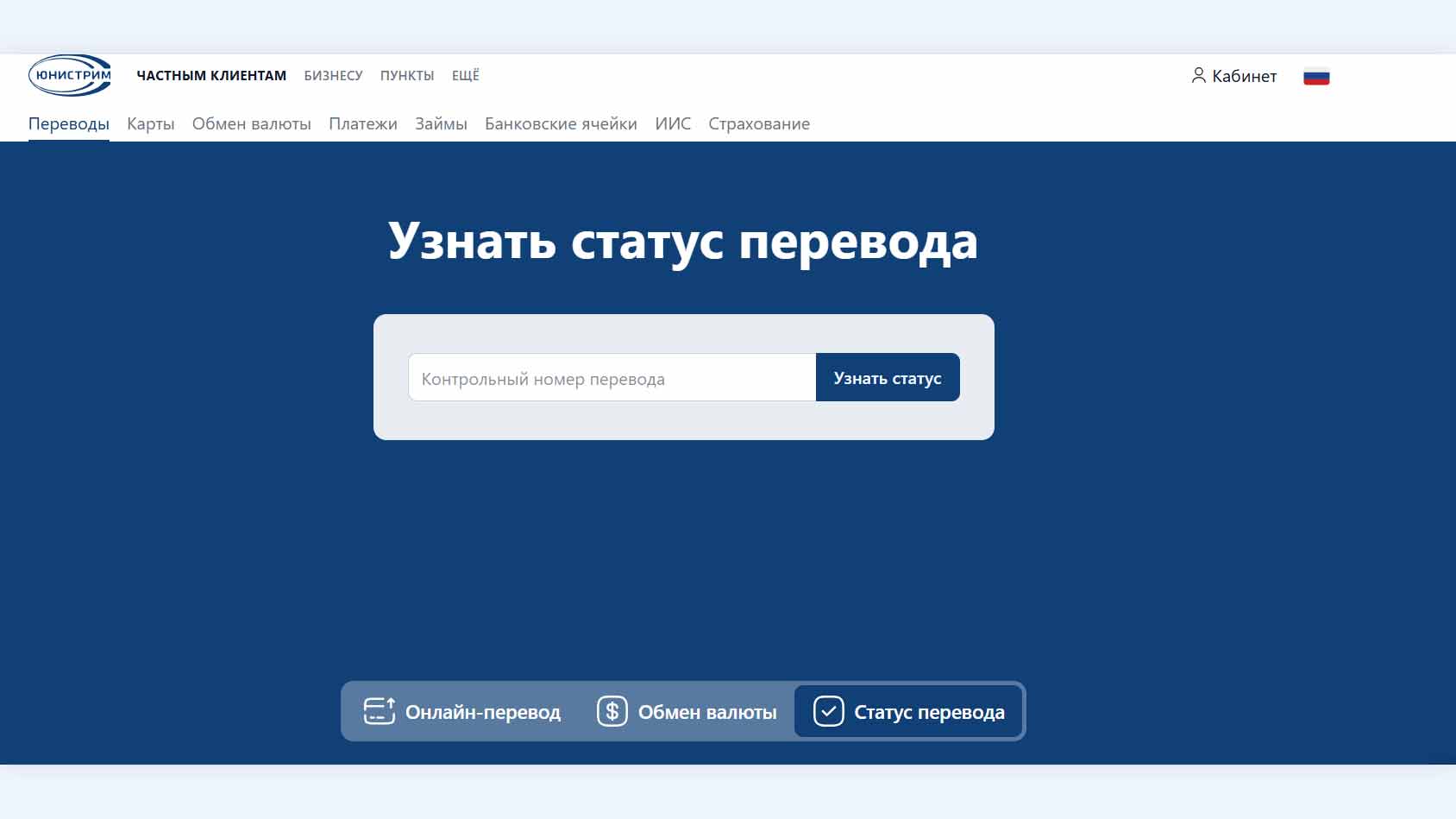Screen dimensions: 1456x819
Task: Open the Russian flag language selector
Action: (1316, 77)
